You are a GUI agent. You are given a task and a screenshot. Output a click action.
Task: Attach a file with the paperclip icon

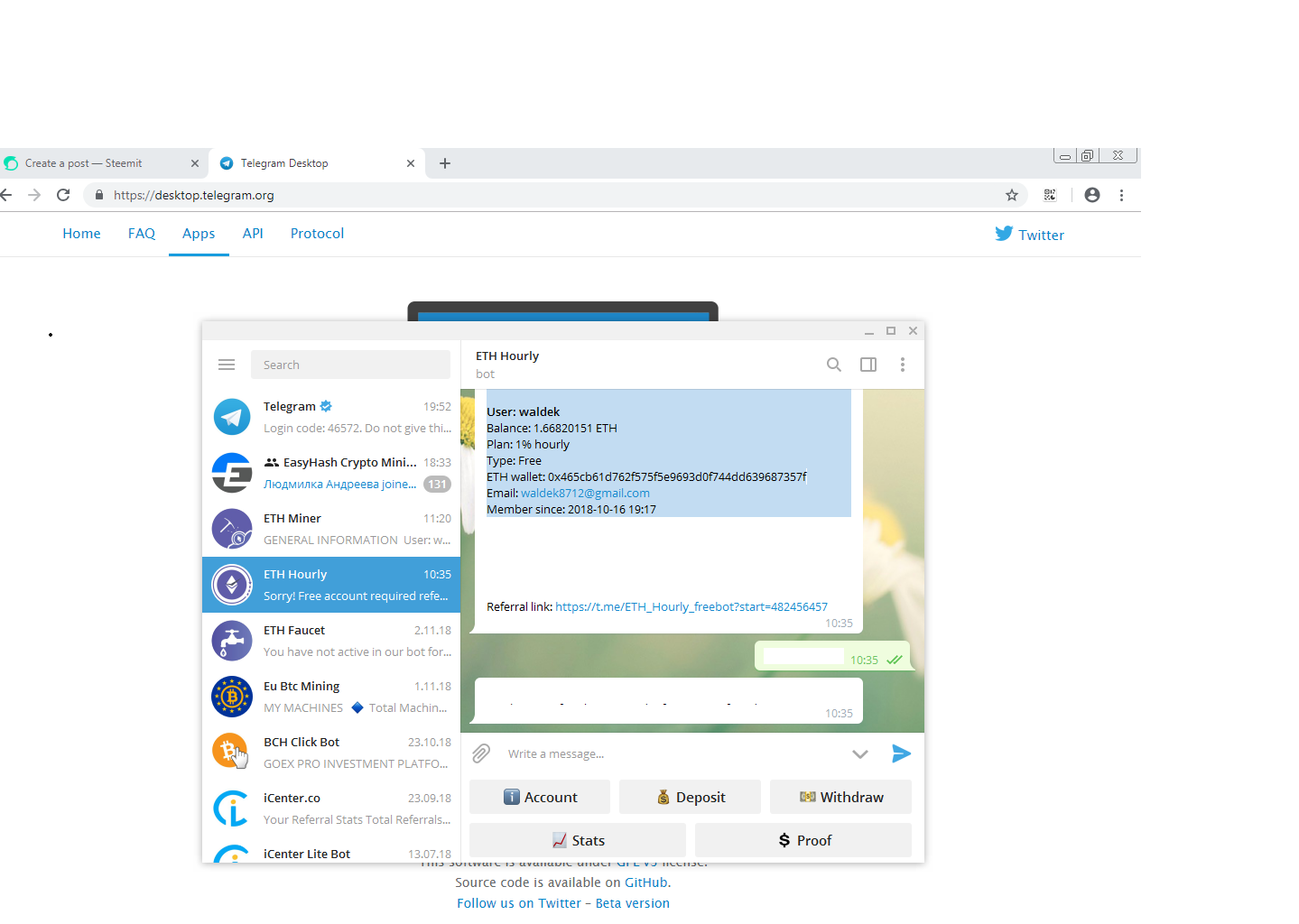coord(482,753)
